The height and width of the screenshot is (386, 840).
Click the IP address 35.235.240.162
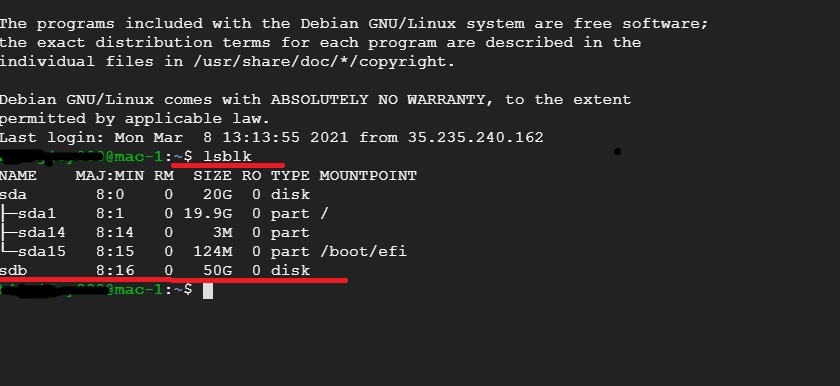[475, 138]
